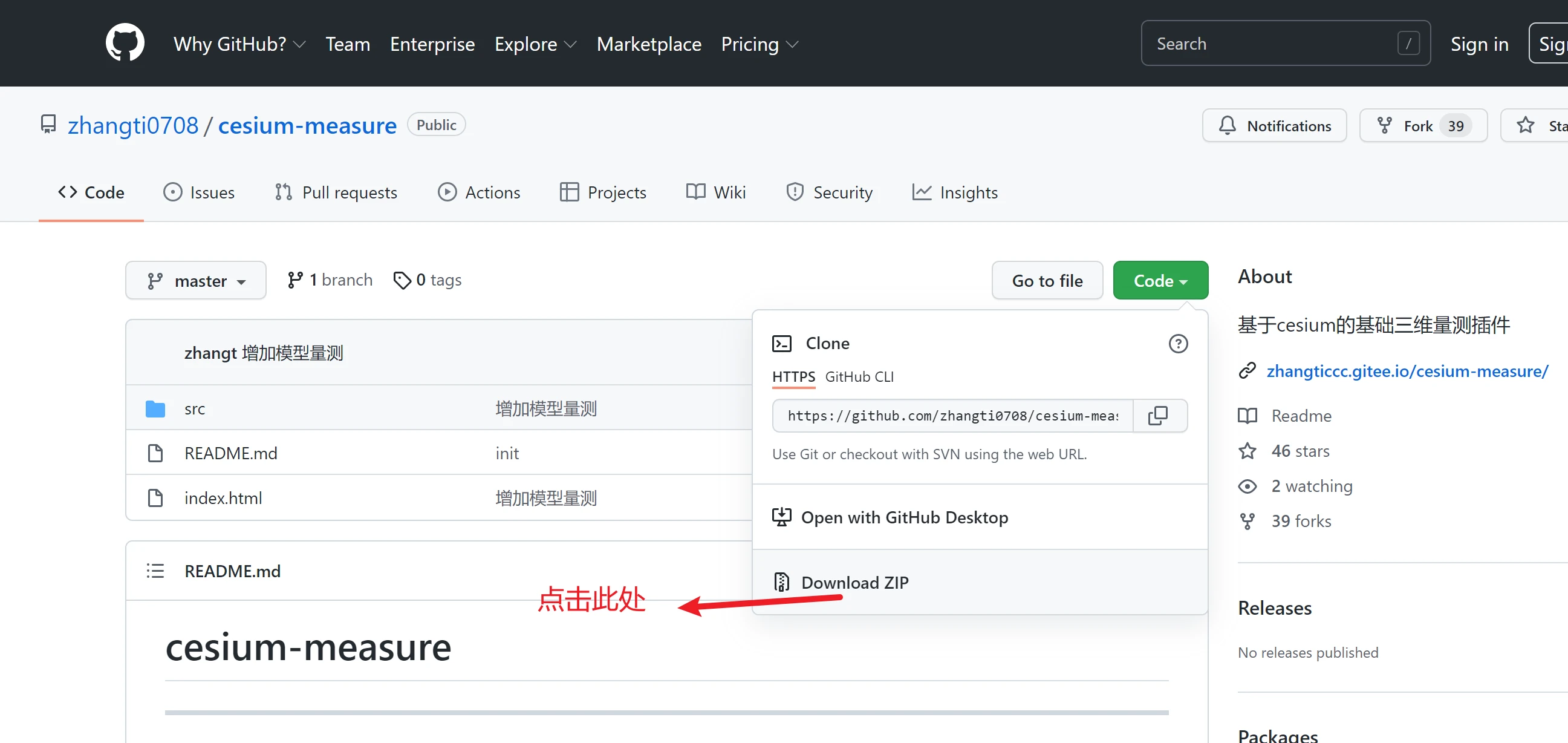
Task: Toggle the green Code dropdown button
Action: tap(1160, 280)
